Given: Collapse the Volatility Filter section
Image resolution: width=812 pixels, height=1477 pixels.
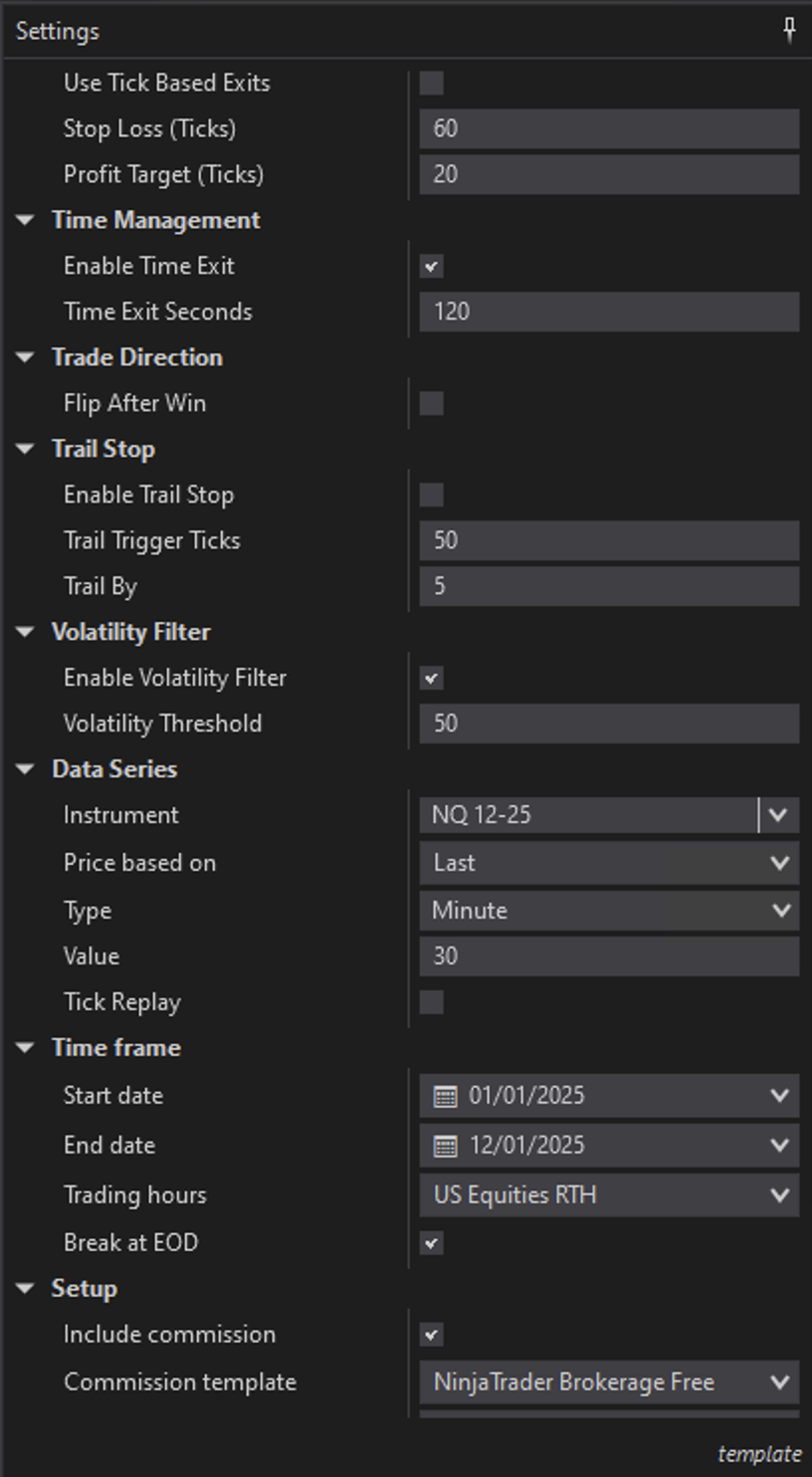Looking at the screenshot, I should 26,632.
